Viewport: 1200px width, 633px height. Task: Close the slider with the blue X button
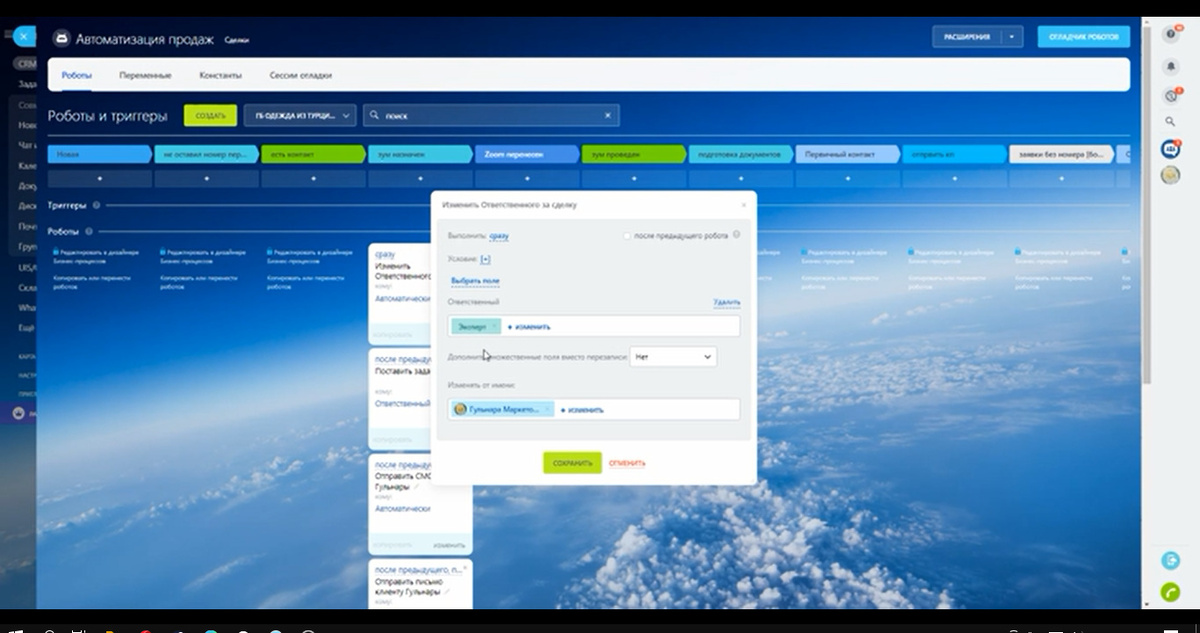click(x=23, y=36)
